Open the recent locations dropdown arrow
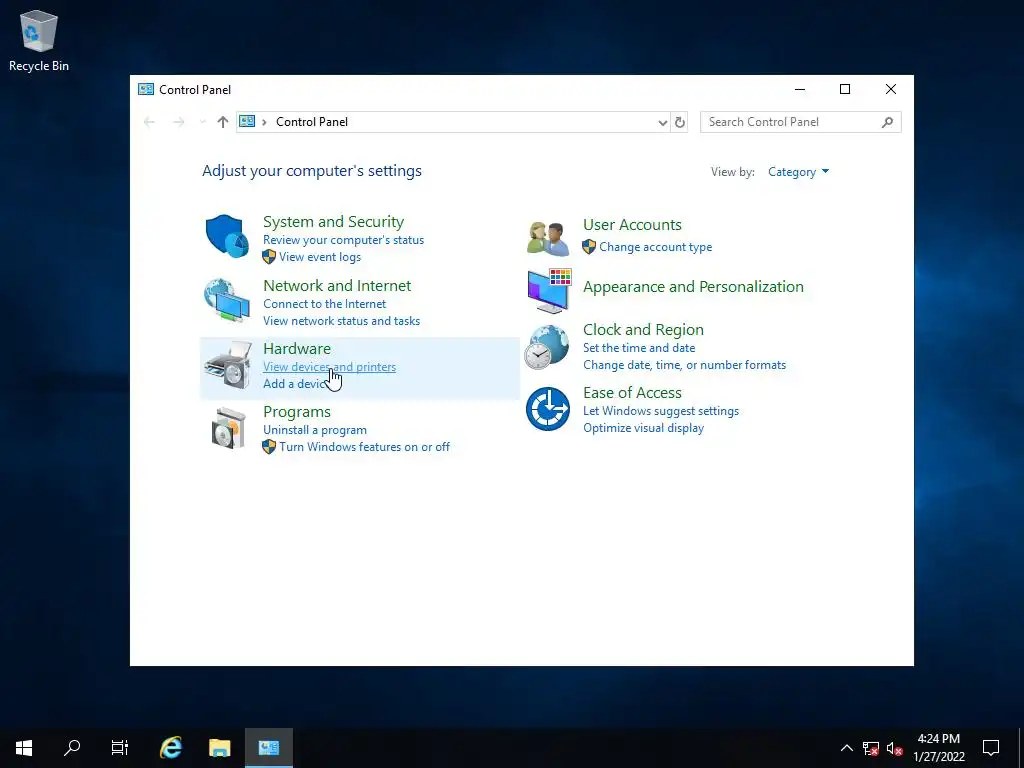Image resolution: width=1024 pixels, height=768 pixels. pos(202,122)
